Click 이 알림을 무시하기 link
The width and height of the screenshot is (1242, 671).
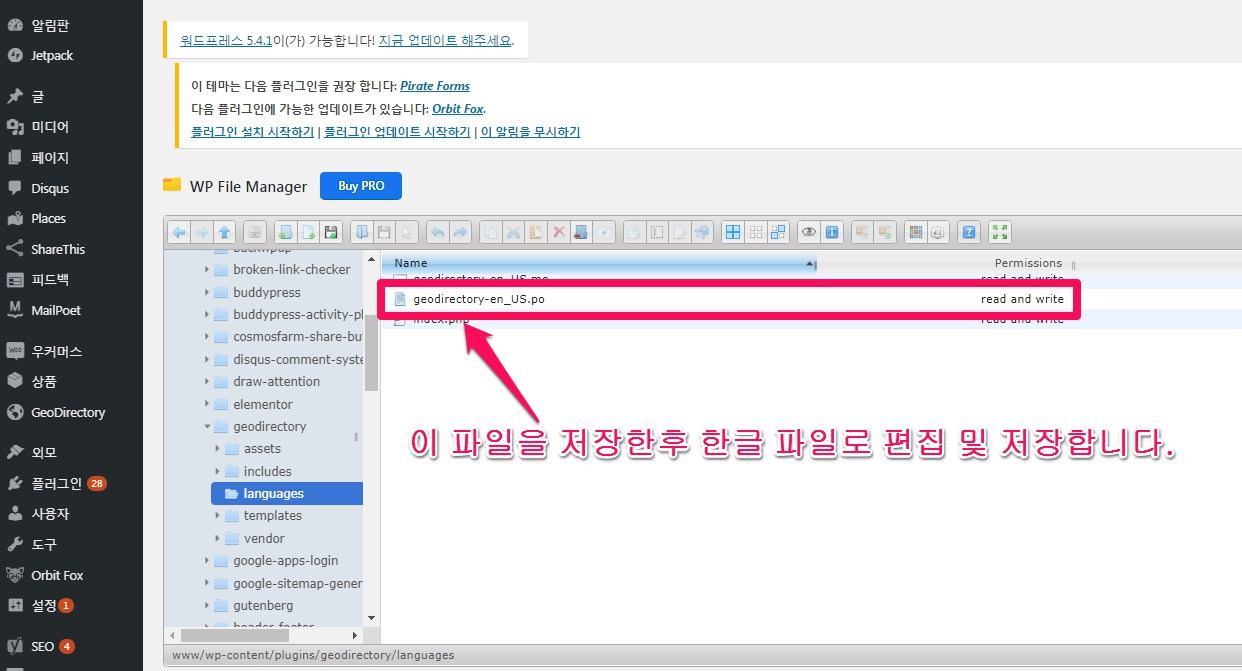[530, 131]
